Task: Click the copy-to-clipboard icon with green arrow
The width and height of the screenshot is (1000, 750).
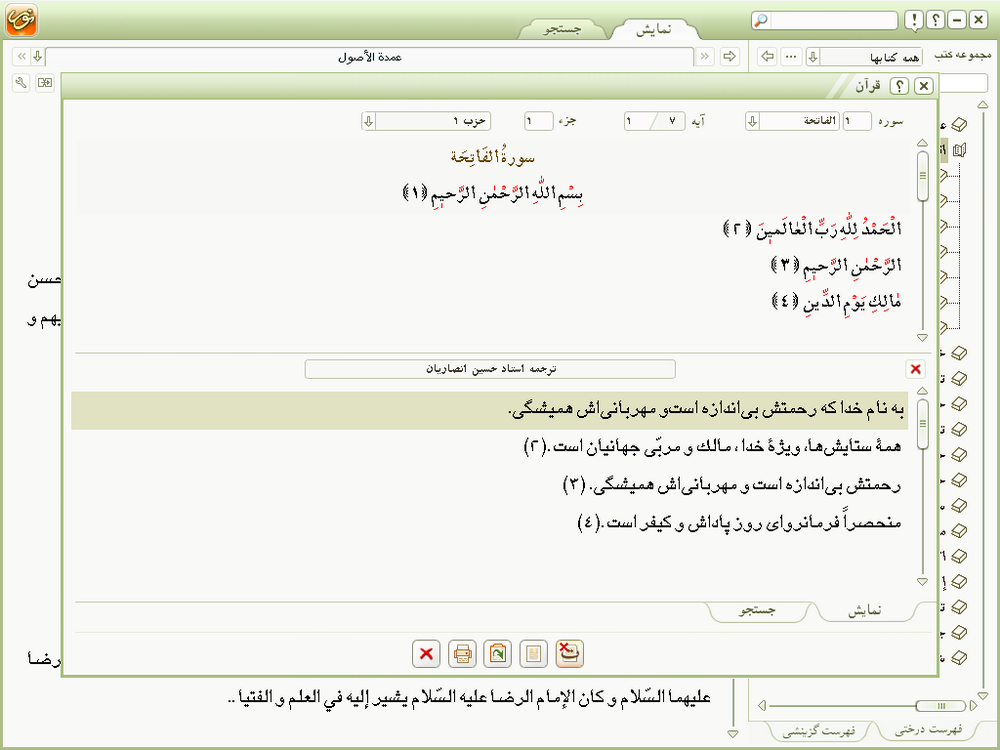Action: pos(498,654)
